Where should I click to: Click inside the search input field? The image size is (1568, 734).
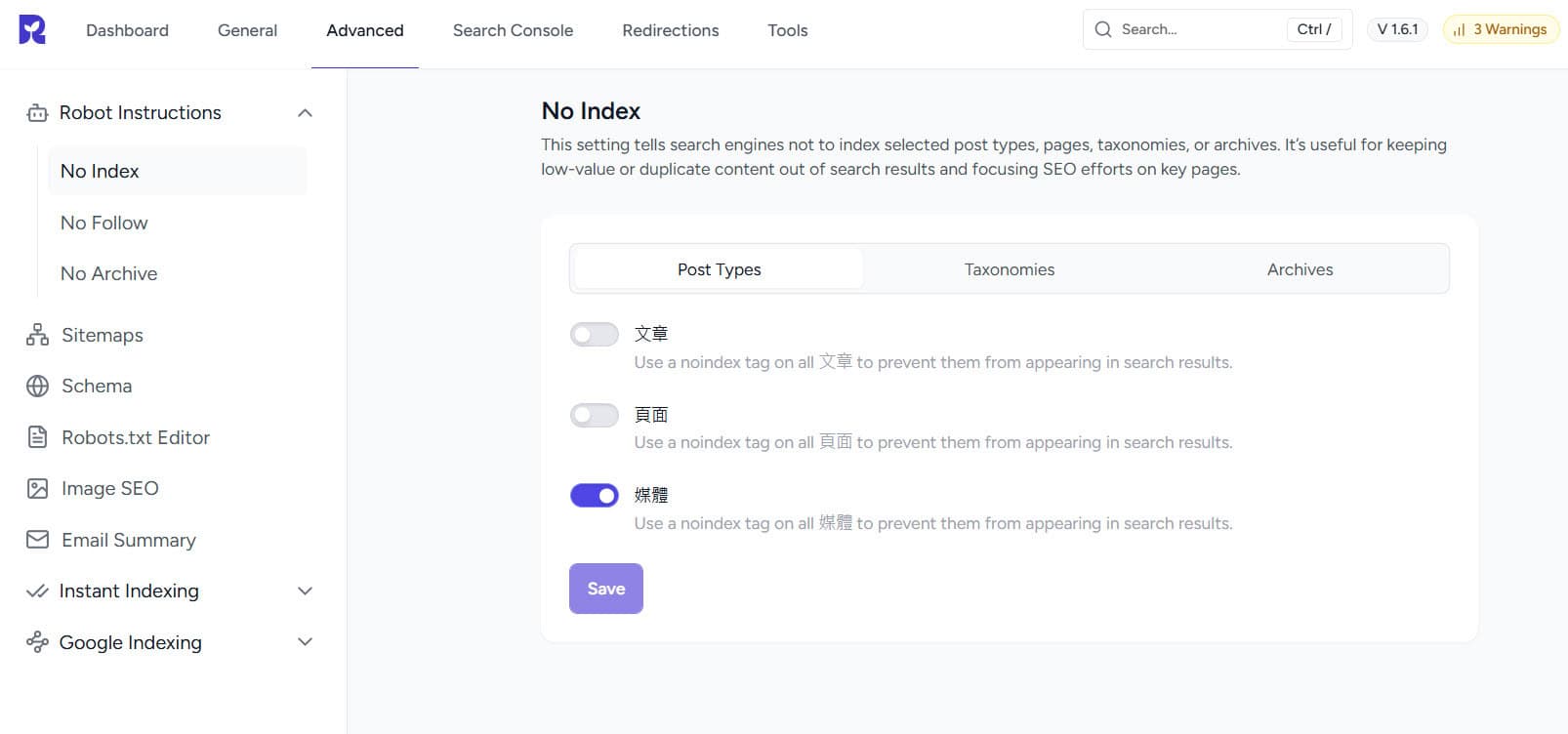[x=1201, y=29]
